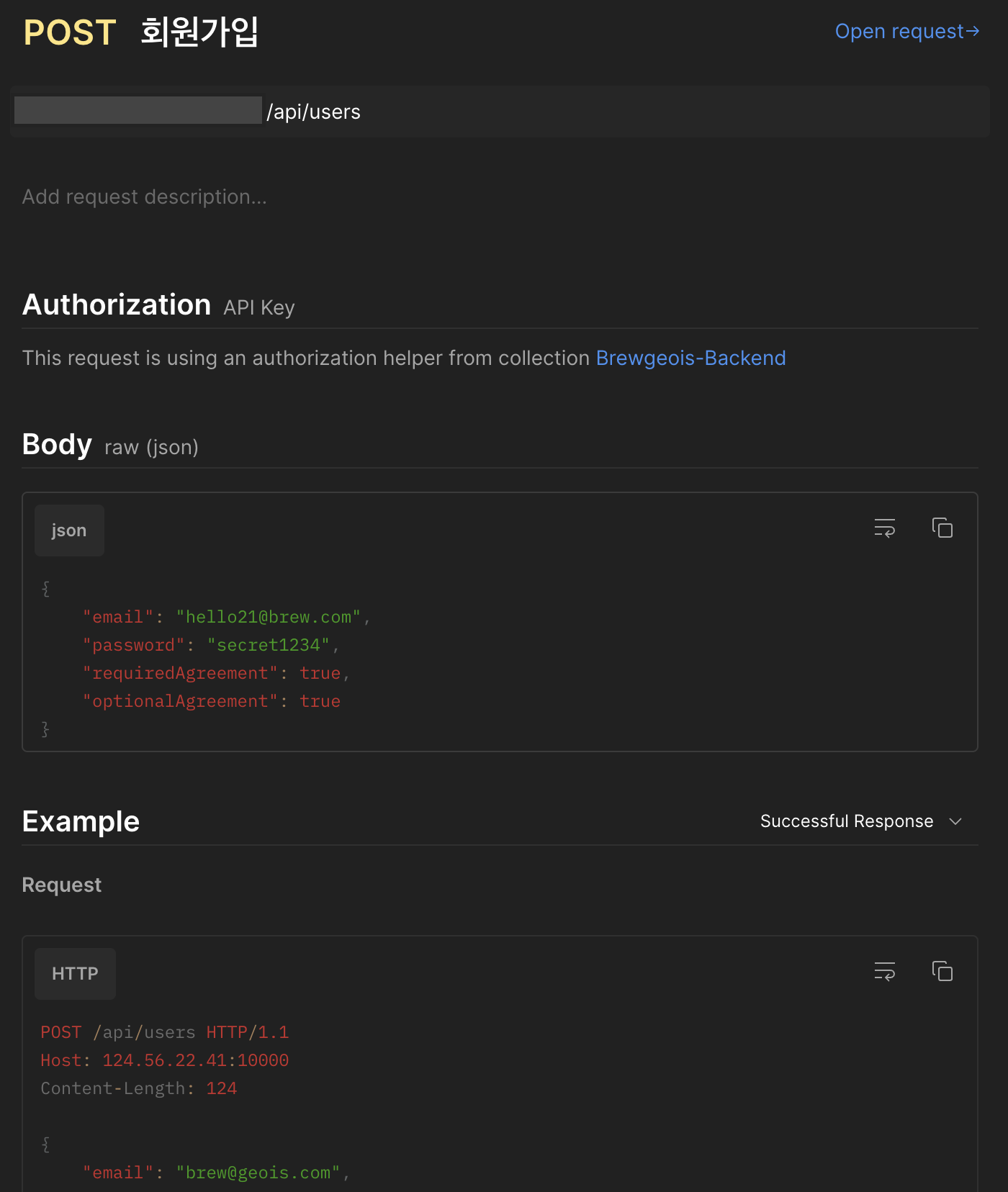Toggle word wrap in Body json block
Image resolution: width=1008 pixels, height=1192 pixels.
[884, 528]
